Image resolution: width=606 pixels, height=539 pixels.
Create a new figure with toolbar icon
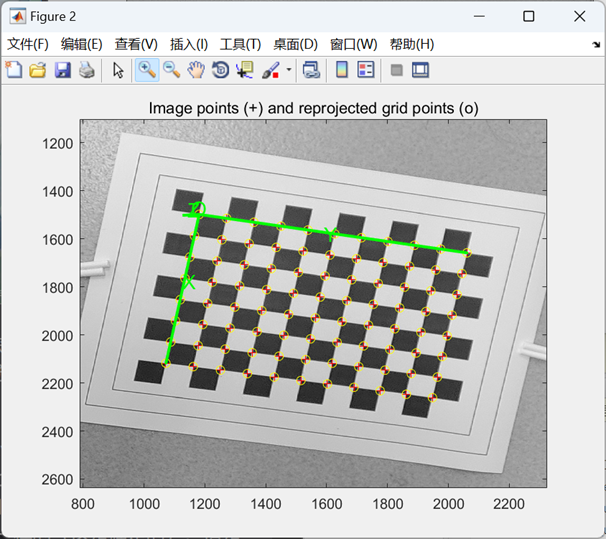tap(14, 70)
